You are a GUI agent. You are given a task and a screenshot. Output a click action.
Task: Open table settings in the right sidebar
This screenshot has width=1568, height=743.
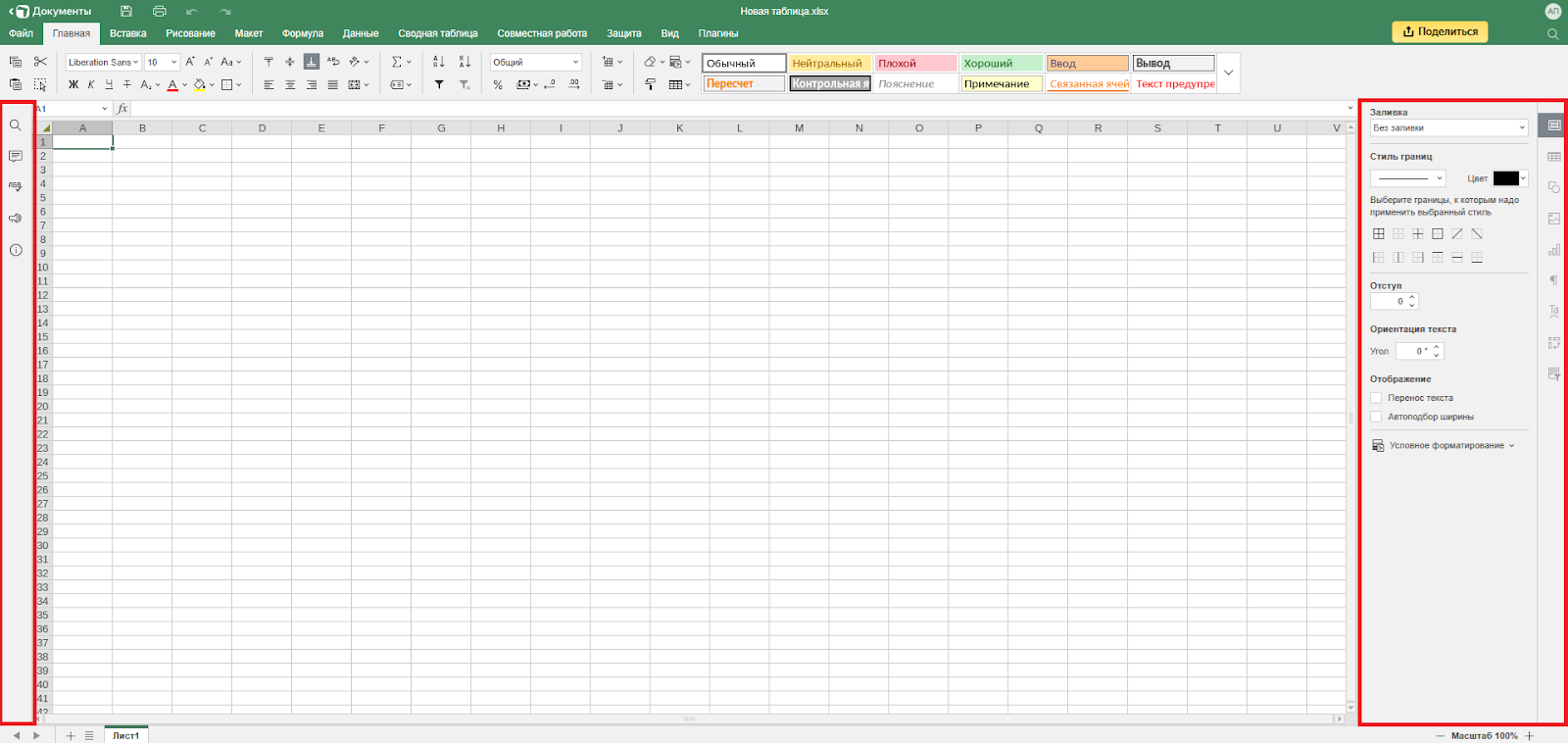pos(1554,157)
